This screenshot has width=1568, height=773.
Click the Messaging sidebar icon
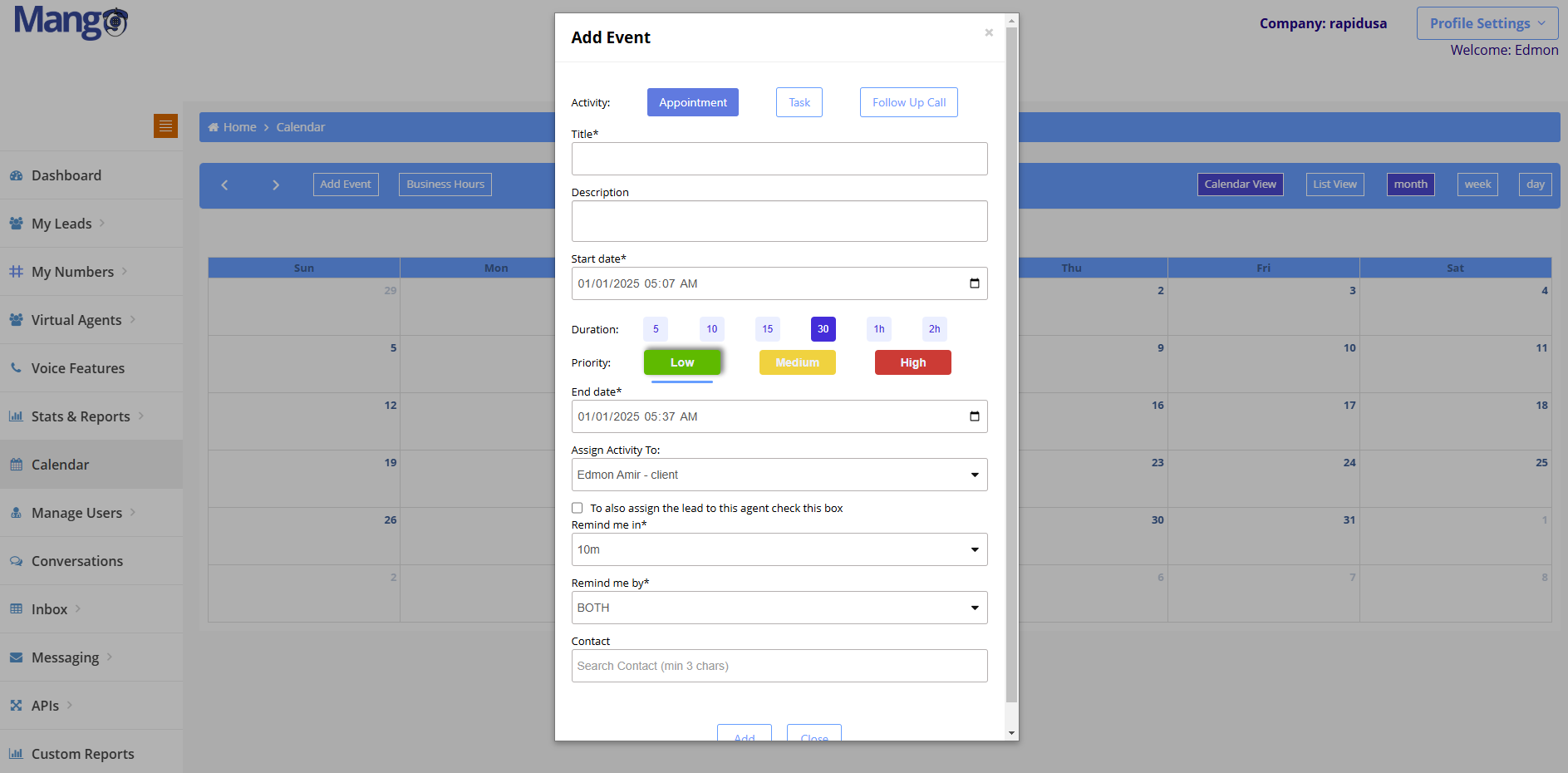(x=15, y=657)
